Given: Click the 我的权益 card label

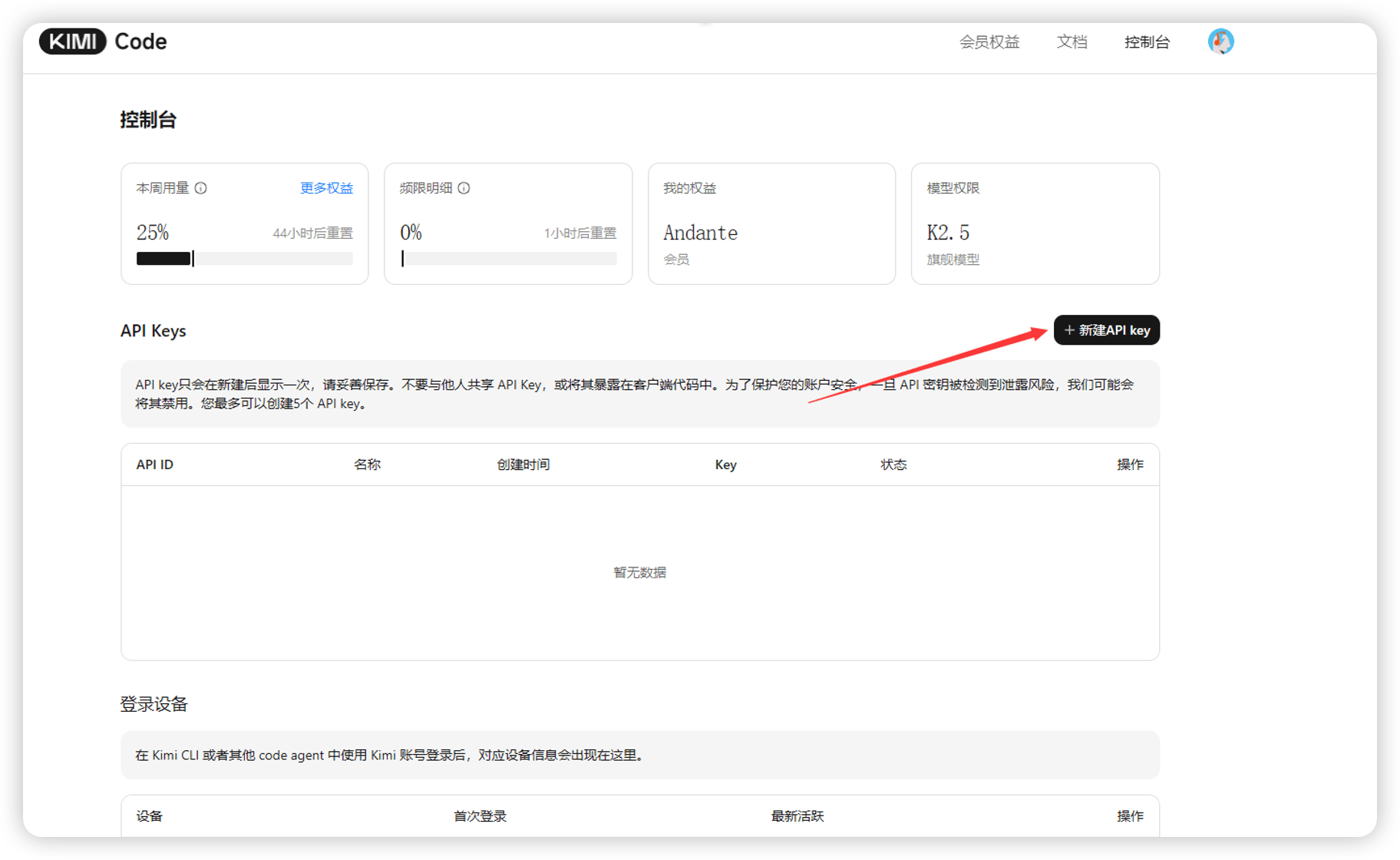Looking at the screenshot, I should click(x=689, y=188).
